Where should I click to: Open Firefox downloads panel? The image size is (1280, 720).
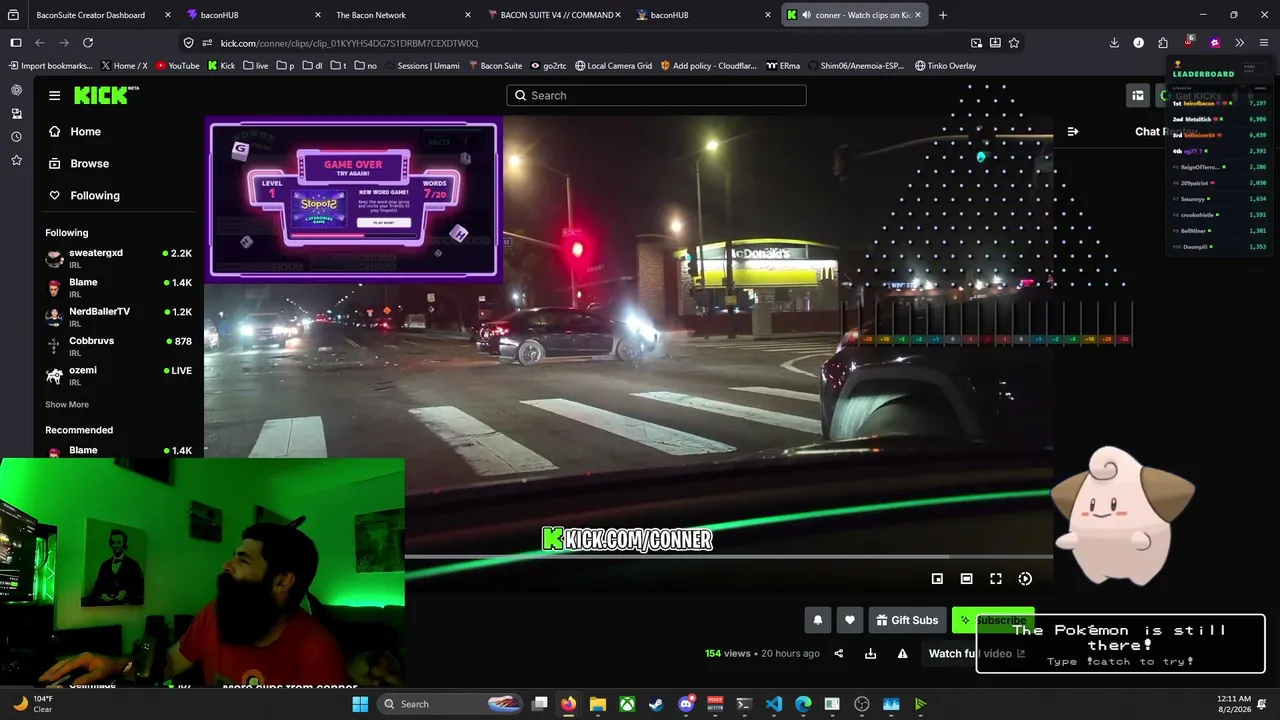point(1114,43)
